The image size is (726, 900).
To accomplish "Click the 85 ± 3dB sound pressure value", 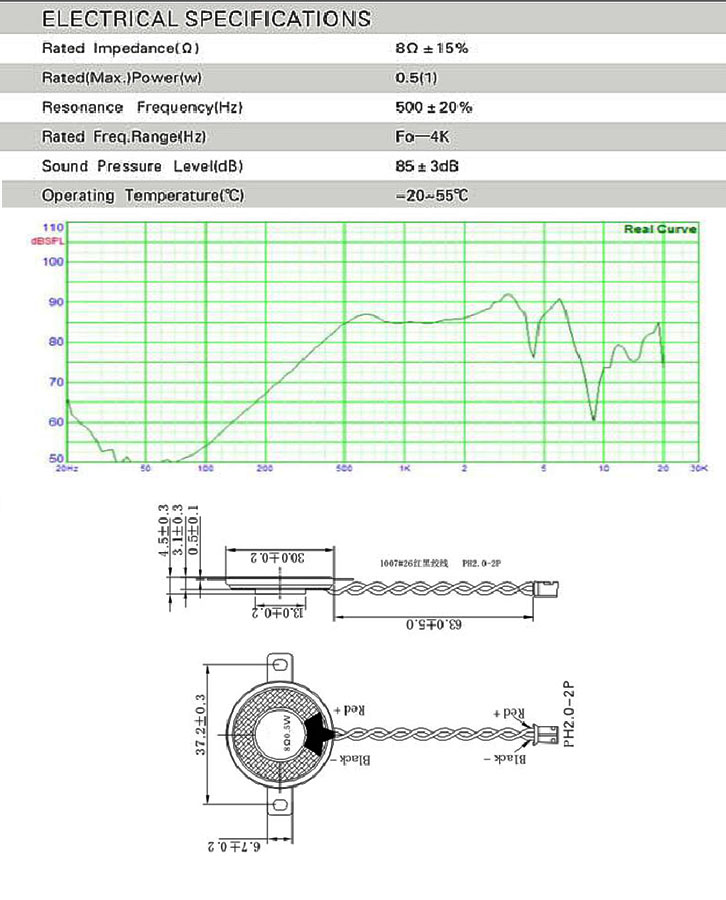I will tap(428, 166).
